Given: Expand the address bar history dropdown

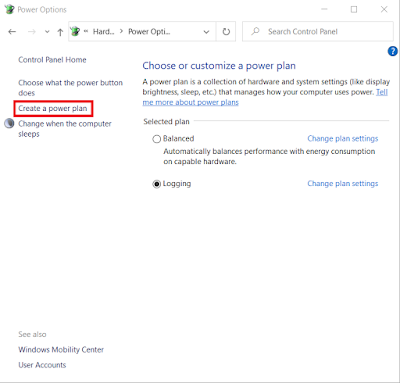Looking at the screenshot, I should (x=206, y=32).
